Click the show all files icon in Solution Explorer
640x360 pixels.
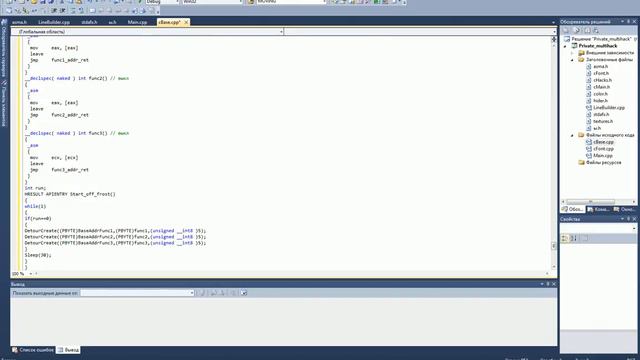point(576,31)
